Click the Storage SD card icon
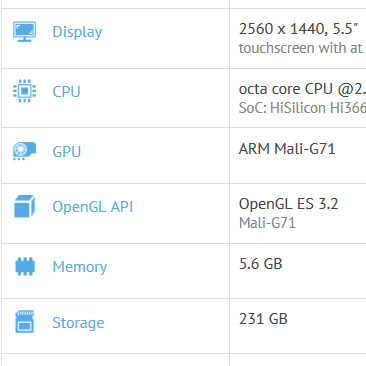Image resolution: width=366 pixels, height=366 pixels. tap(24, 322)
